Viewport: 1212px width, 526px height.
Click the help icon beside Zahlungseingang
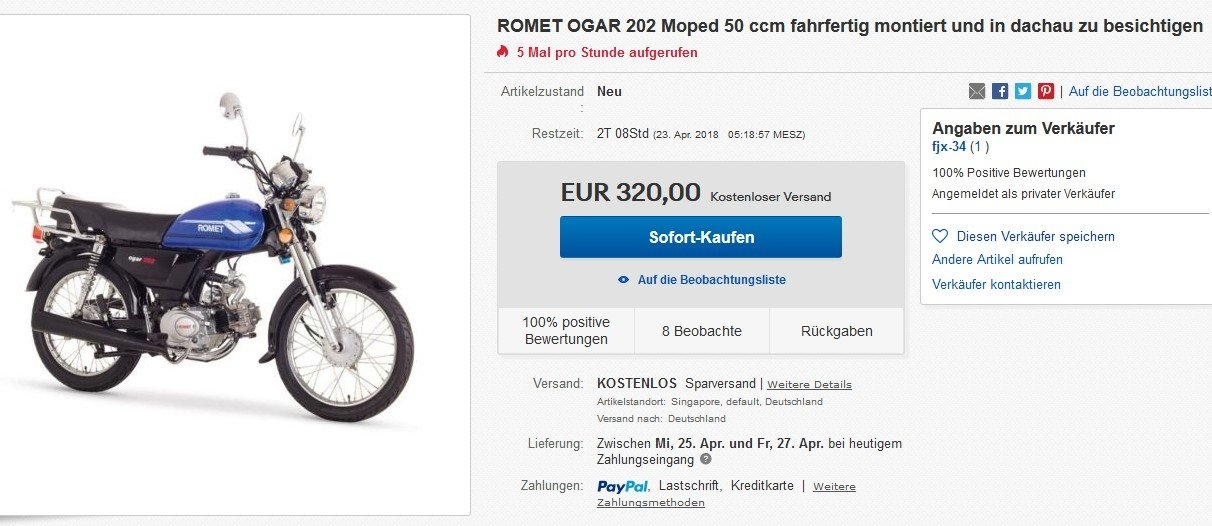706,459
